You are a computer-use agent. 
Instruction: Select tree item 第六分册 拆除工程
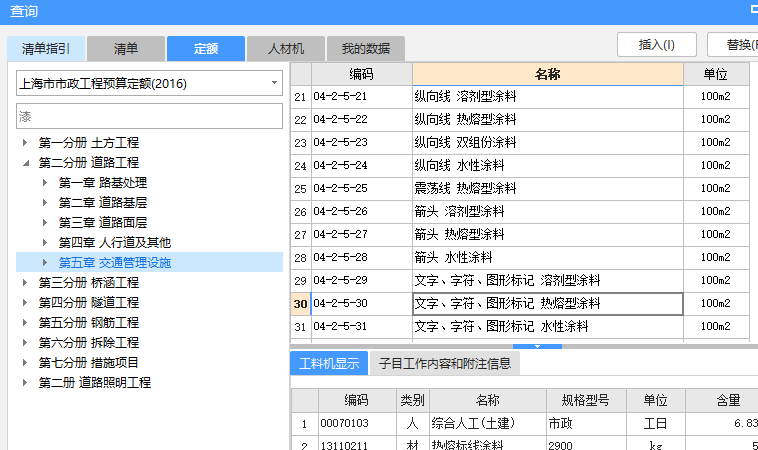click(88, 343)
